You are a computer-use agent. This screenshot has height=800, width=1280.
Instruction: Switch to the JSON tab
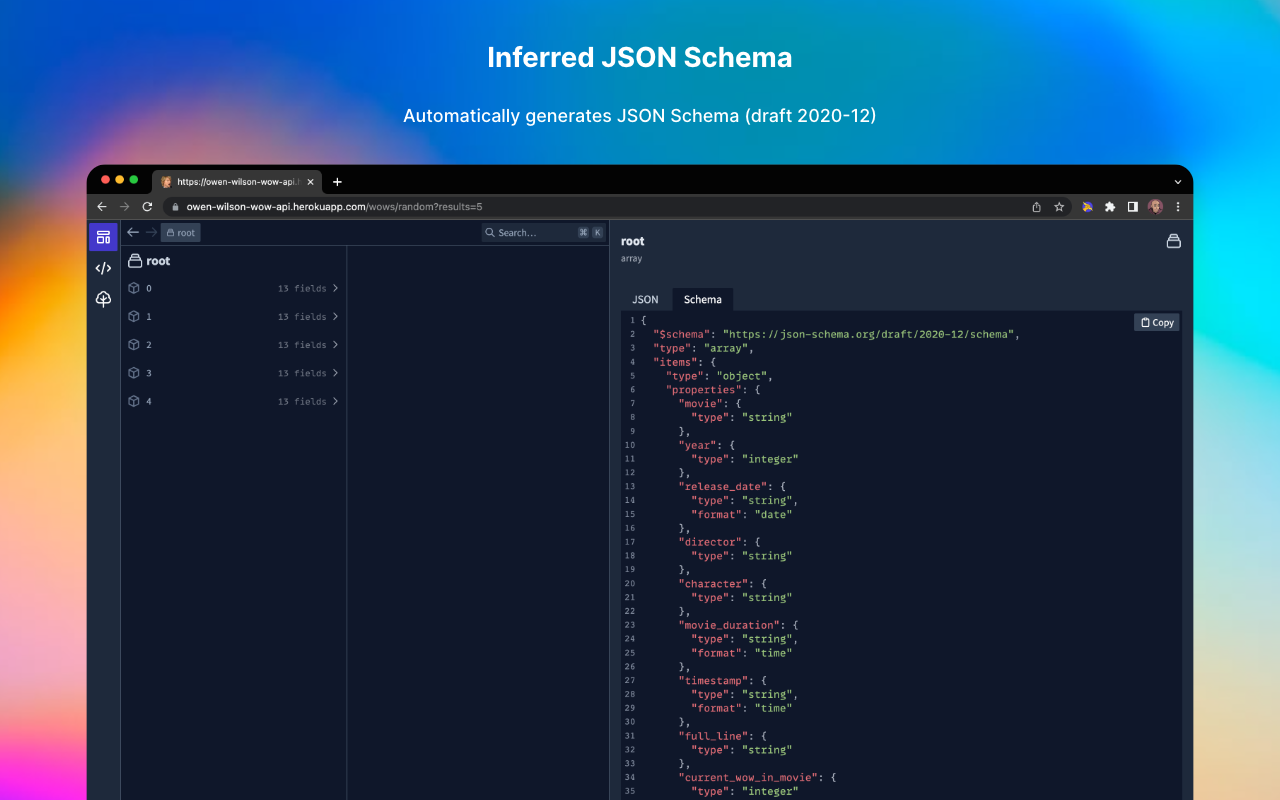pos(645,299)
